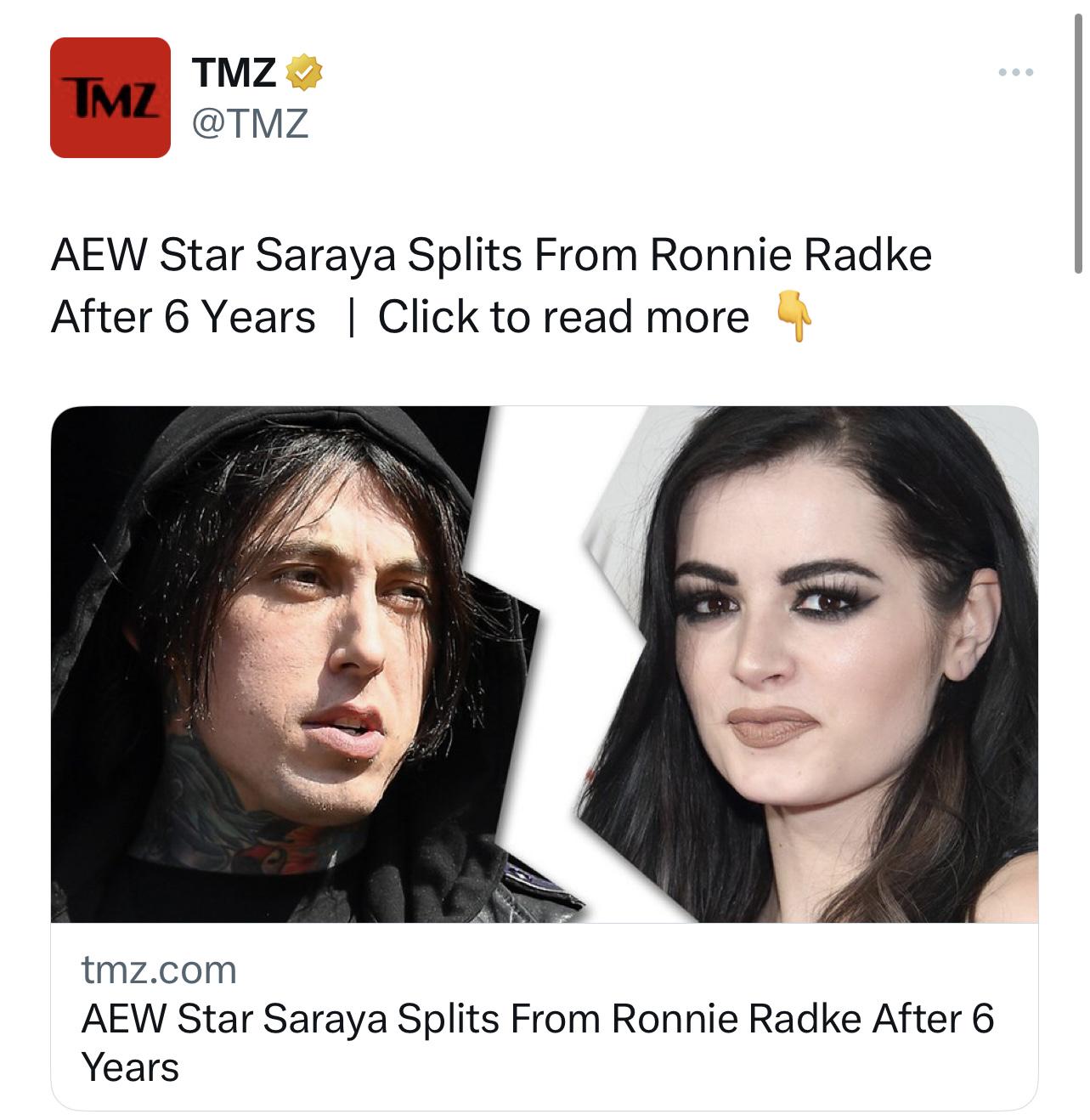
Task: Click the hooded man's photo in card
Action: click(280, 665)
